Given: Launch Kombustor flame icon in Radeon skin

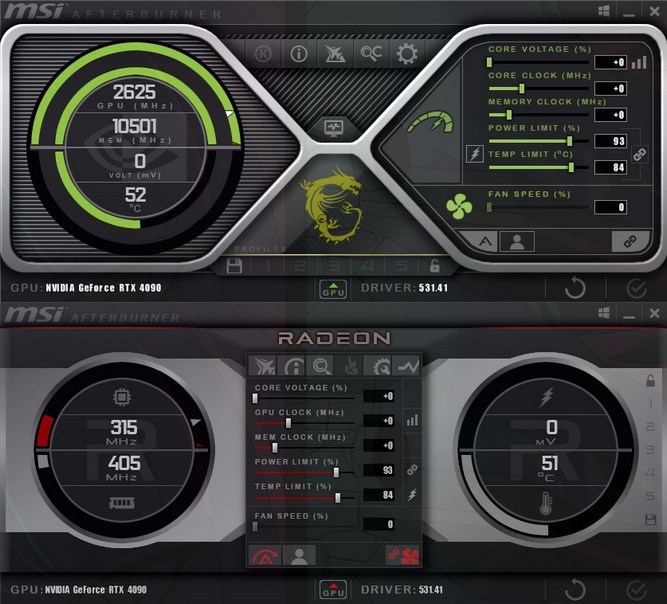Looking at the screenshot, I should (x=350, y=366).
